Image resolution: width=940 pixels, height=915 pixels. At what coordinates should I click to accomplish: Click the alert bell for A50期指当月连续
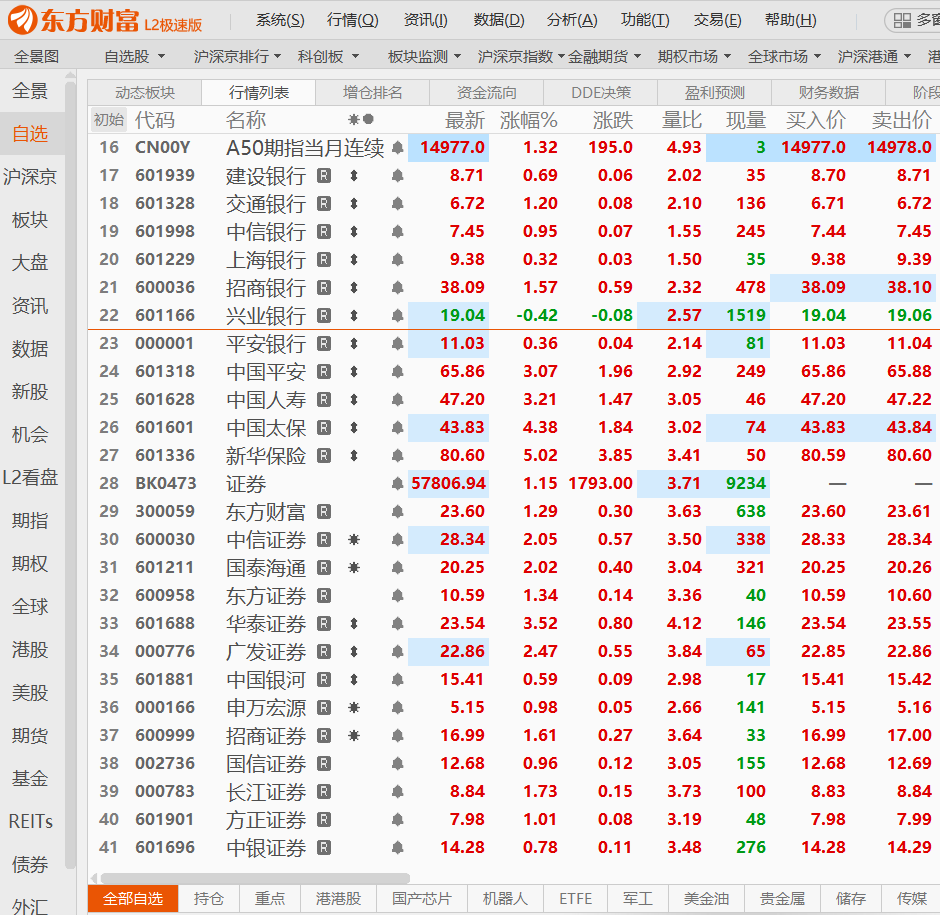pos(397,148)
